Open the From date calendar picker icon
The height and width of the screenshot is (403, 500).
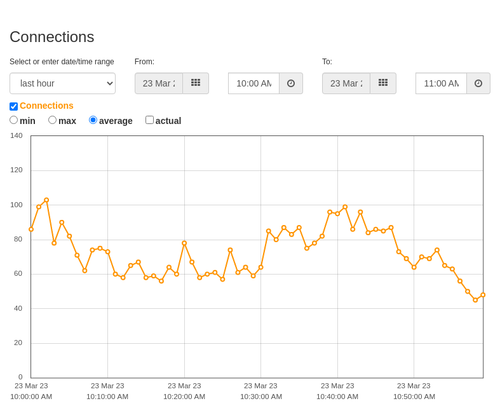196,83
